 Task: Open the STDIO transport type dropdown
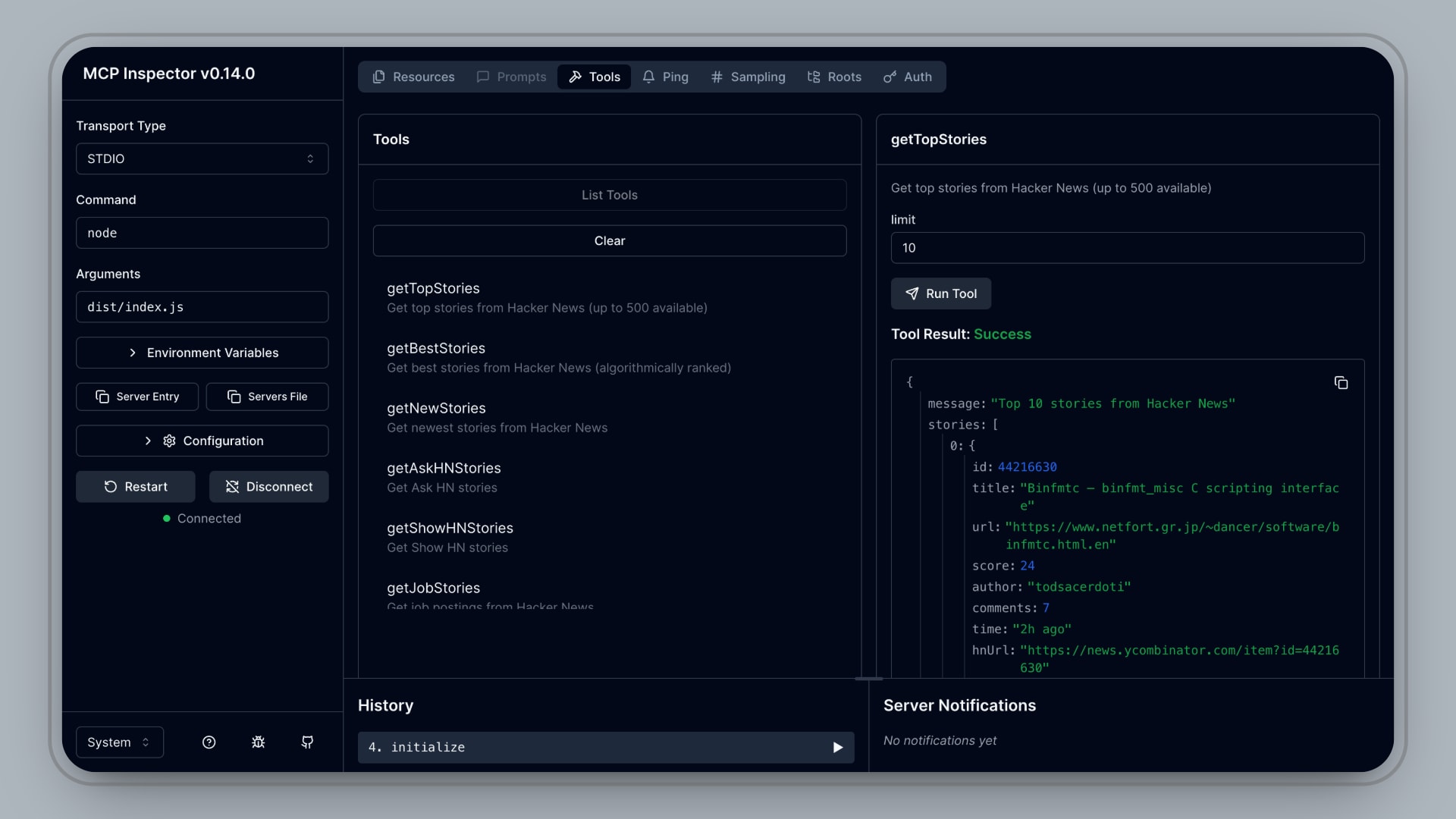click(x=202, y=158)
